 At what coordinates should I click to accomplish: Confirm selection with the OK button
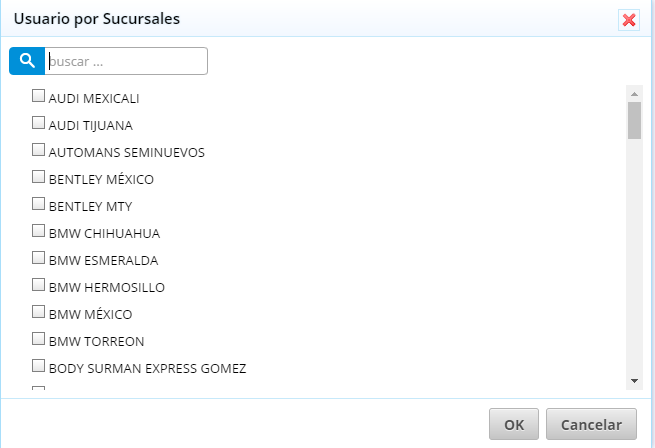click(x=514, y=424)
